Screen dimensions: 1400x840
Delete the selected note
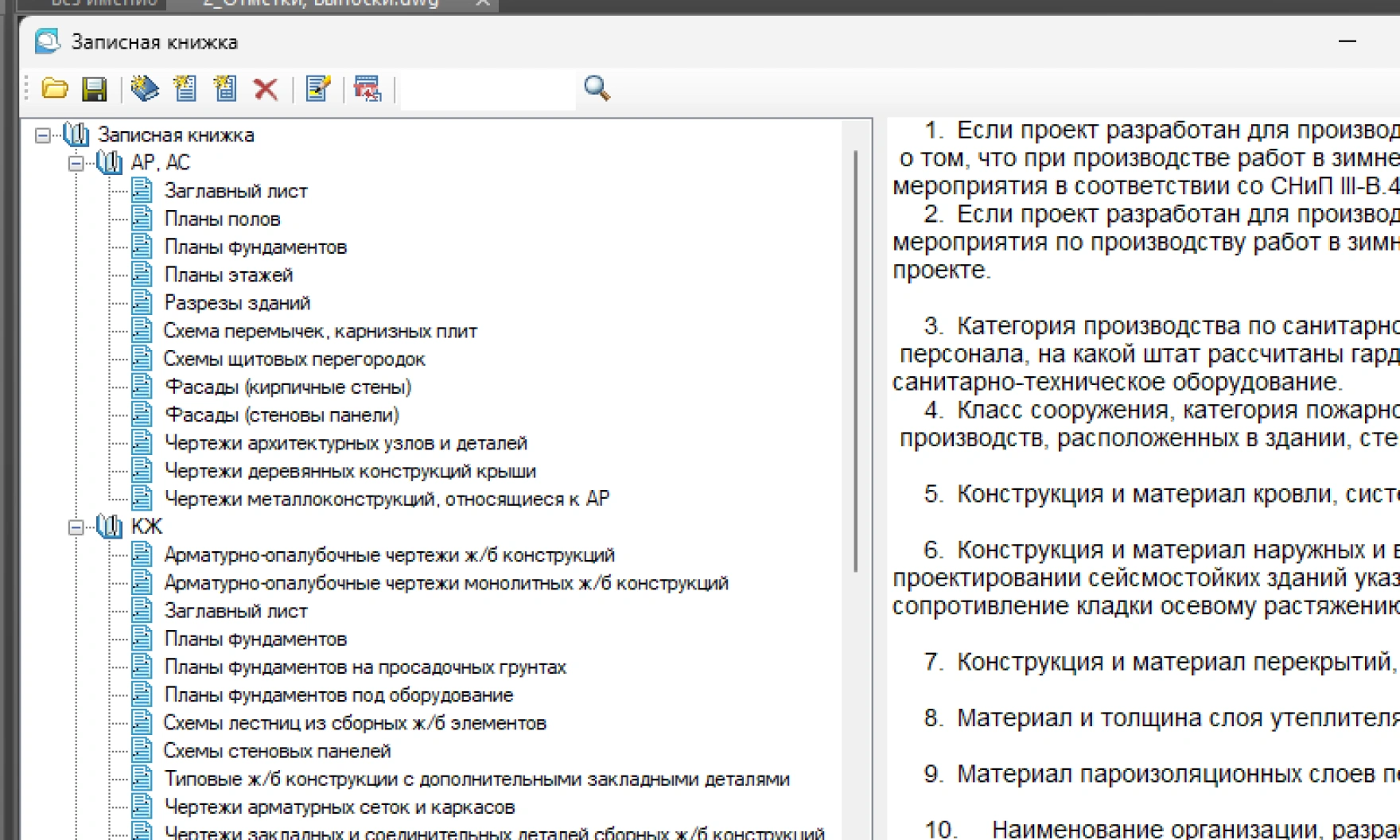pyautogui.click(x=267, y=90)
